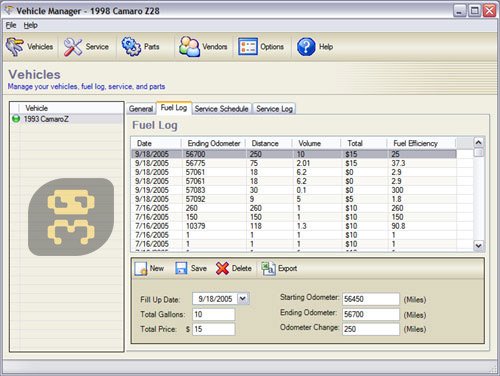500x376 pixels.
Task: Sort by Ending Odometer column header
Action: point(214,143)
